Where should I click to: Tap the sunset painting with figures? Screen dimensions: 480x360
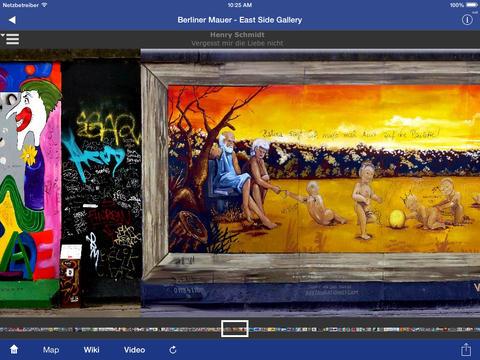[x=323, y=168]
